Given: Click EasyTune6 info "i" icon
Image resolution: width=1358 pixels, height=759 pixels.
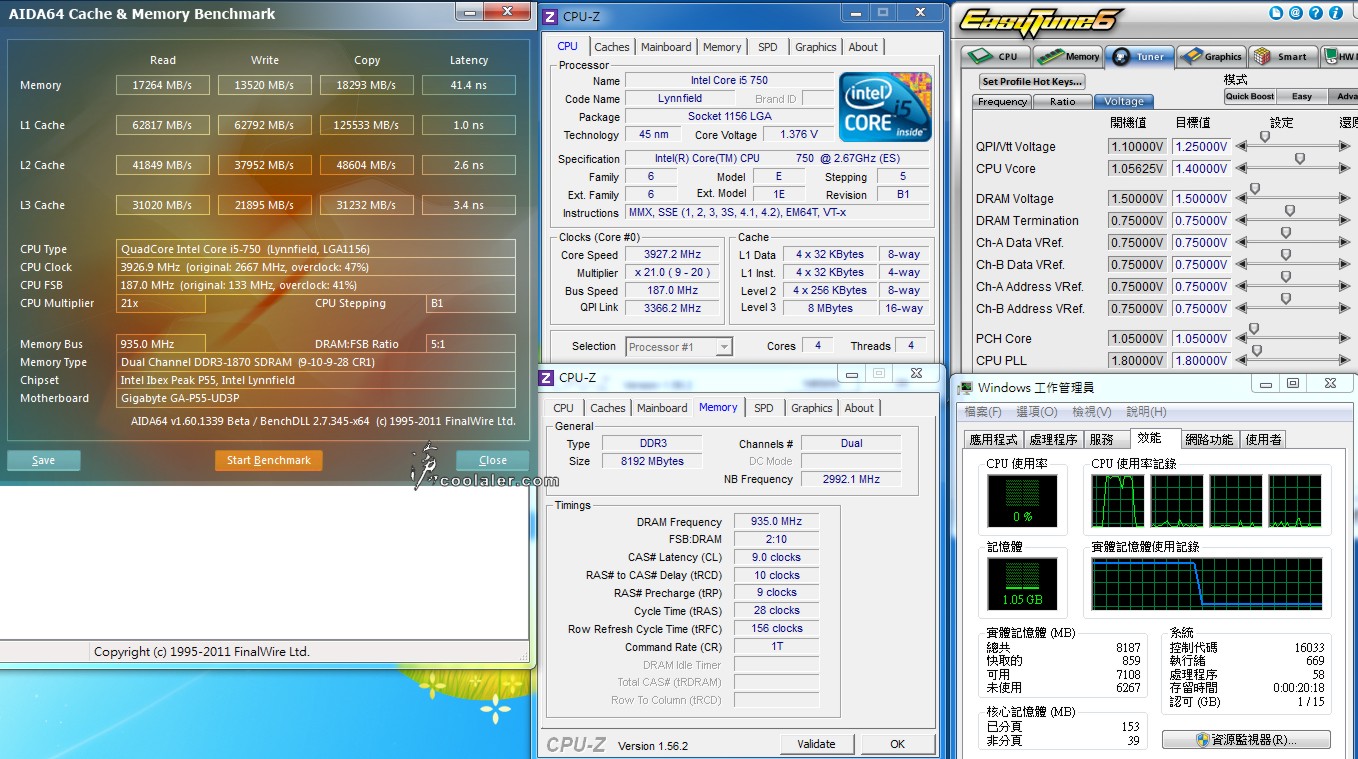Looking at the screenshot, I should pos(1336,13).
